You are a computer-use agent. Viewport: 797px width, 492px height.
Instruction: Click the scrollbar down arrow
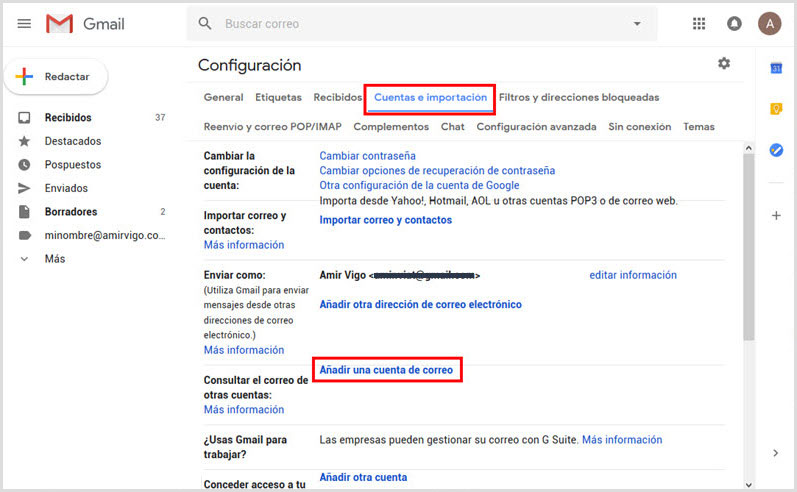(x=748, y=485)
